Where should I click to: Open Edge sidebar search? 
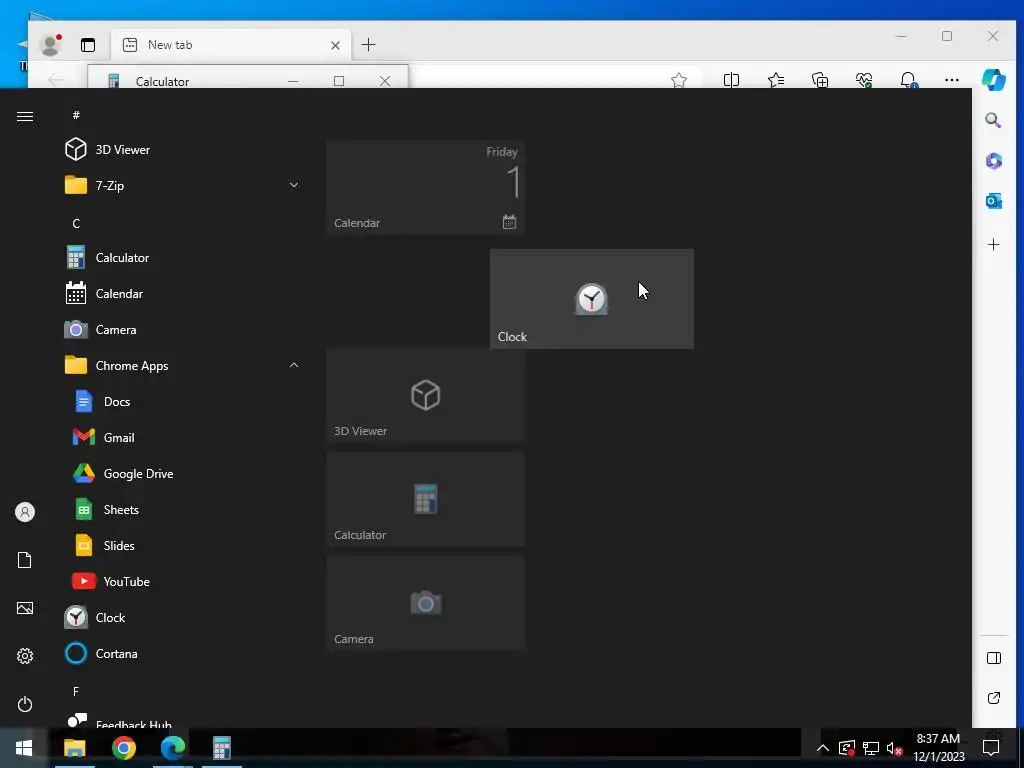pyautogui.click(x=993, y=120)
